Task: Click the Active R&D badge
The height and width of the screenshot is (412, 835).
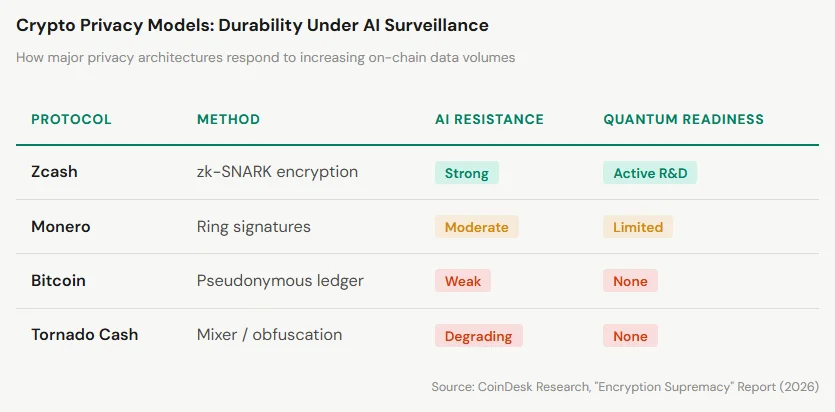Action: 650,173
